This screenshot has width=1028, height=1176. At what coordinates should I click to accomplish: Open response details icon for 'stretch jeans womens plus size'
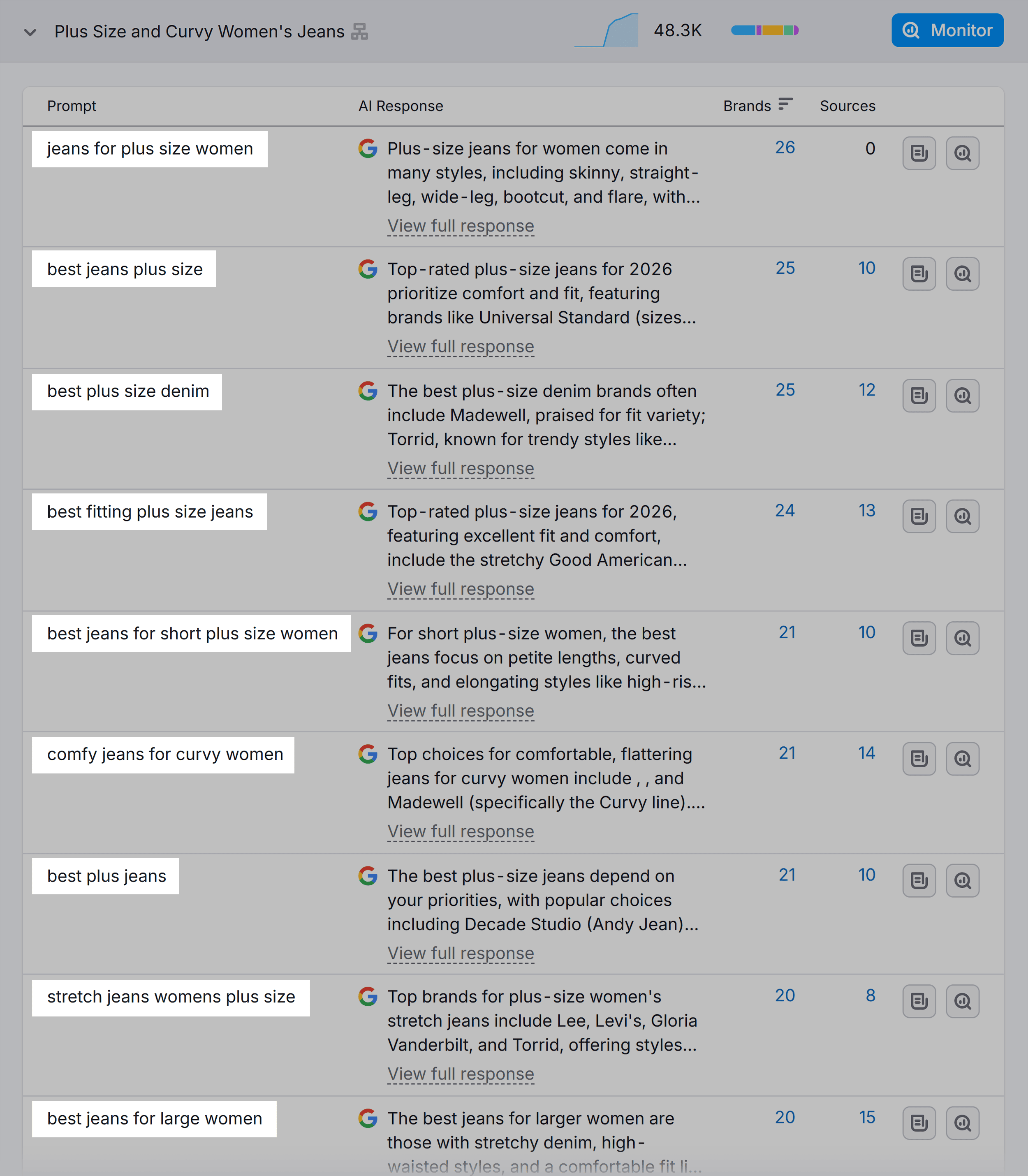point(919,1002)
